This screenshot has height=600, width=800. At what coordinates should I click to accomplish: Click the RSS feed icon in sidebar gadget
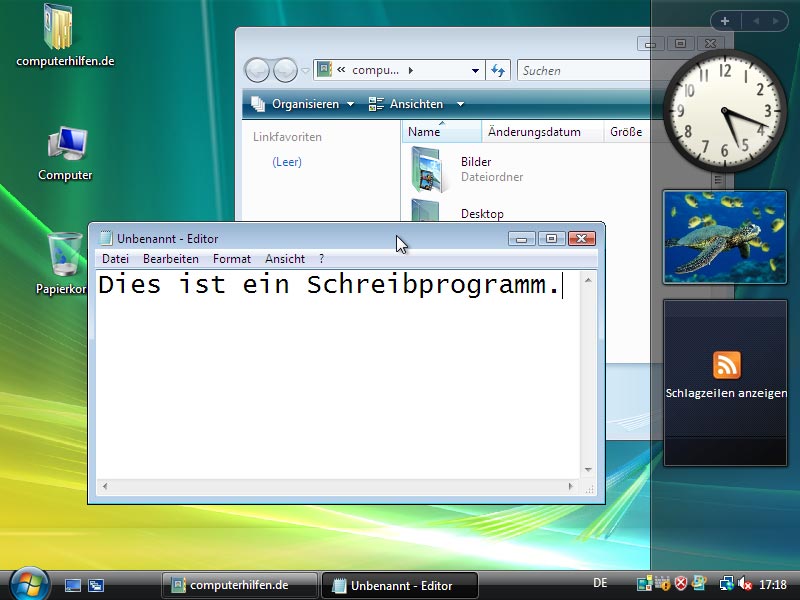726,365
